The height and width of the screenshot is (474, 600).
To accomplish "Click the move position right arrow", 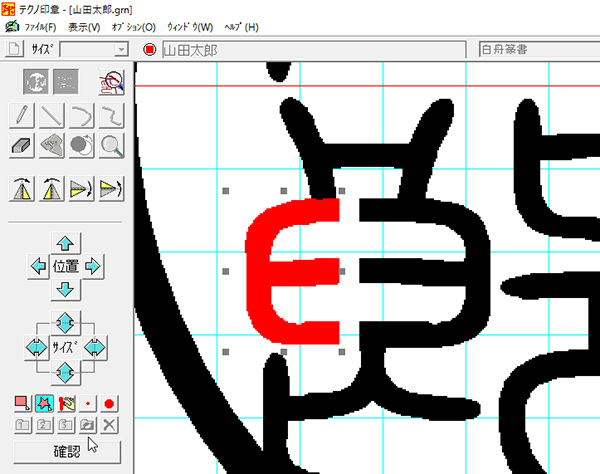I will 94,267.
